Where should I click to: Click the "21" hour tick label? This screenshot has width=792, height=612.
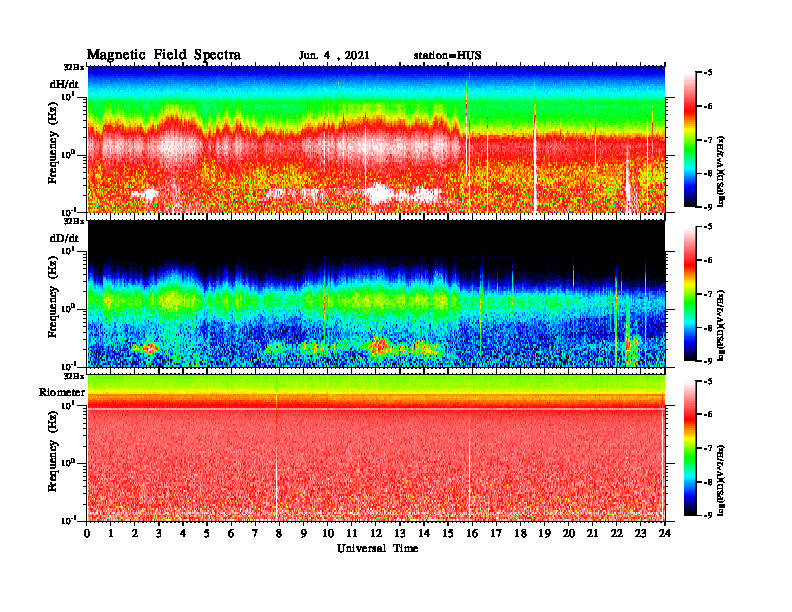[592, 533]
